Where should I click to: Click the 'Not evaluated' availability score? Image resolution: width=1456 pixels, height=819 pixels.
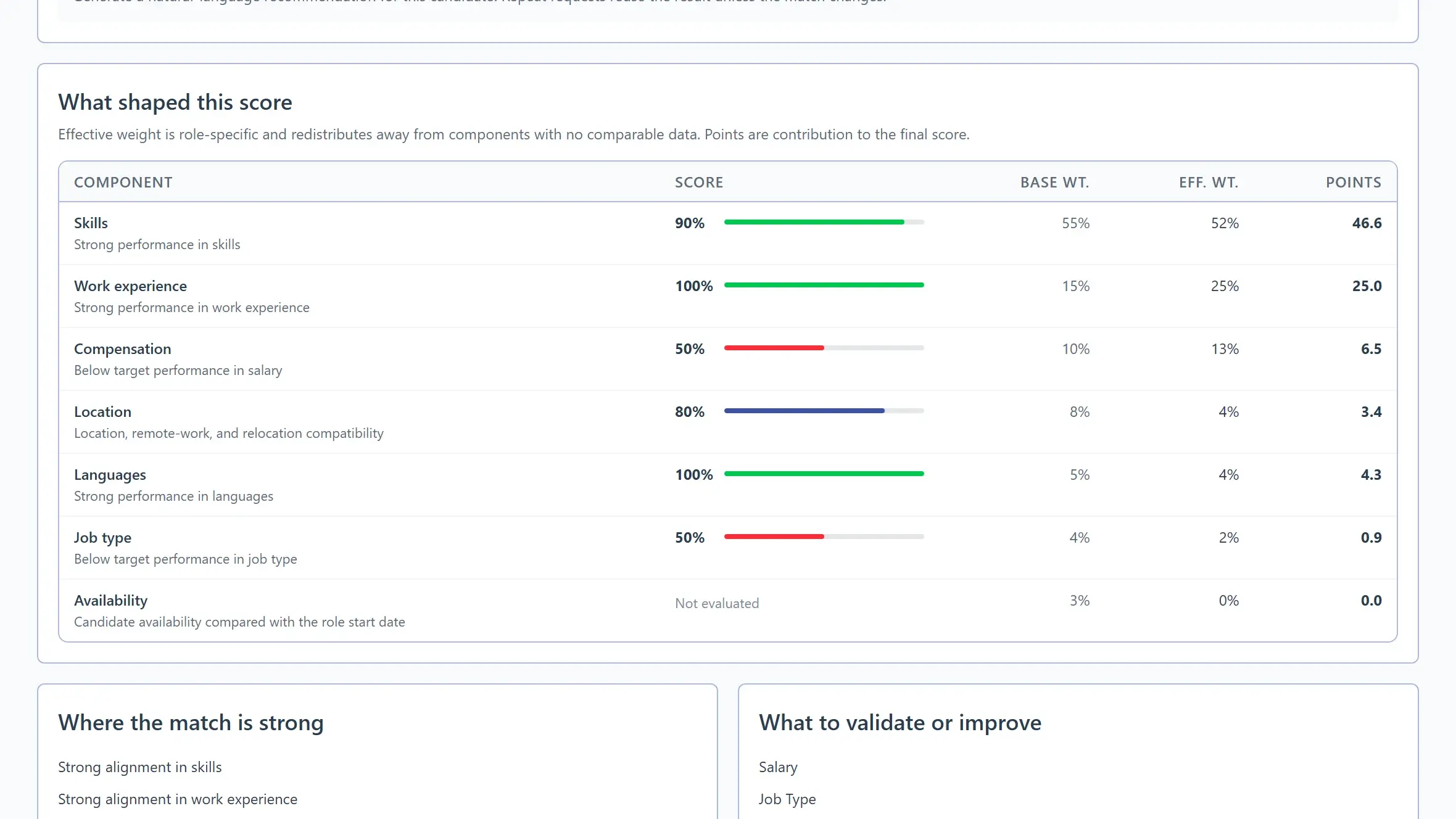[717, 603]
